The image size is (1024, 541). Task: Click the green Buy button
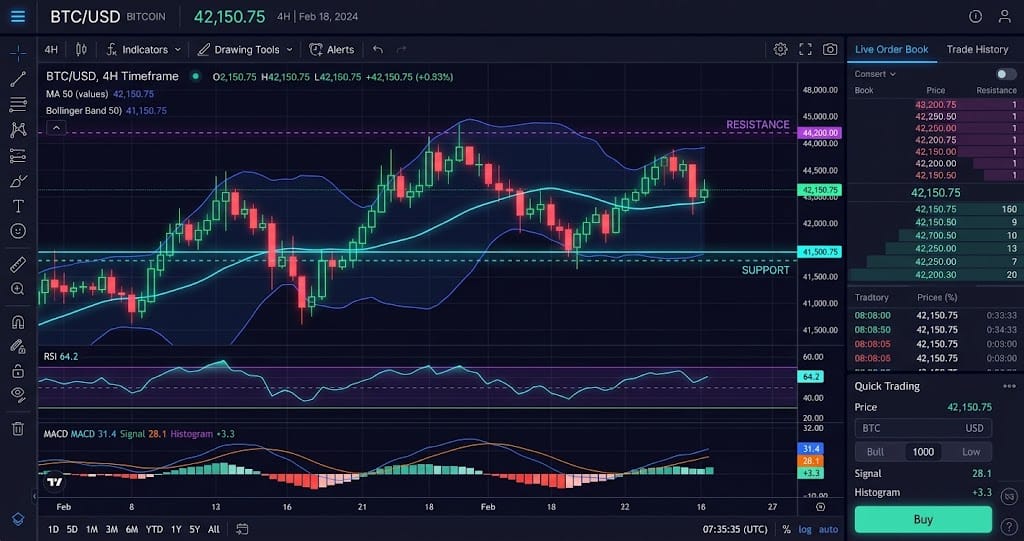pyautogui.click(x=923, y=519)
